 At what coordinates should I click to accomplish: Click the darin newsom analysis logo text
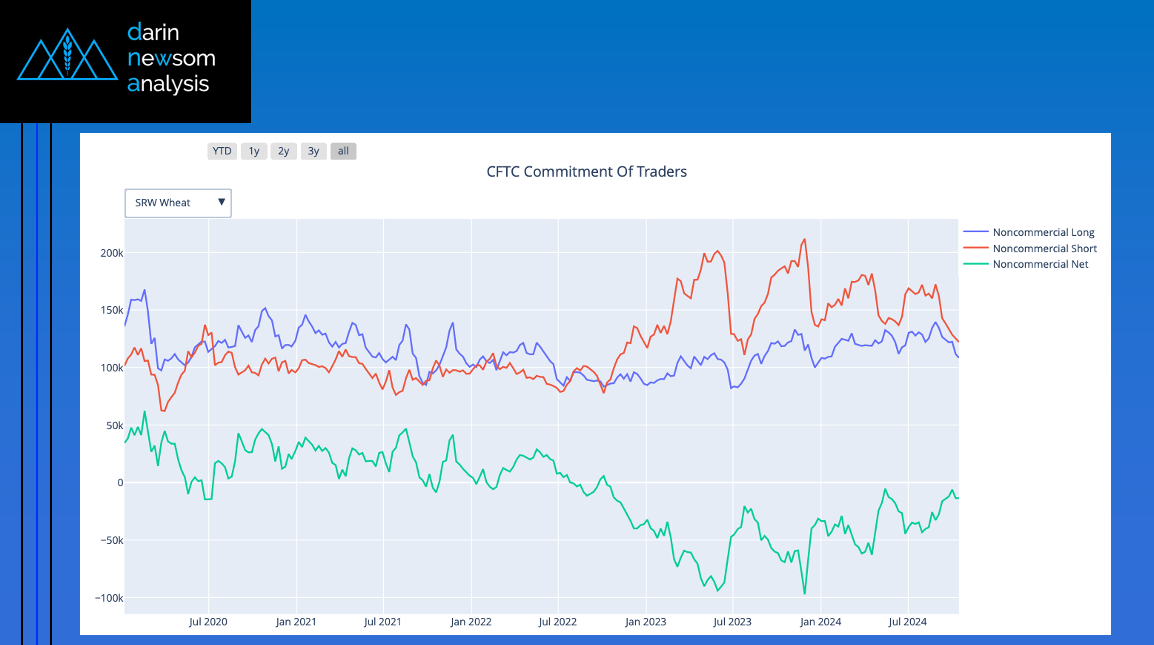(x=171, y=58)
